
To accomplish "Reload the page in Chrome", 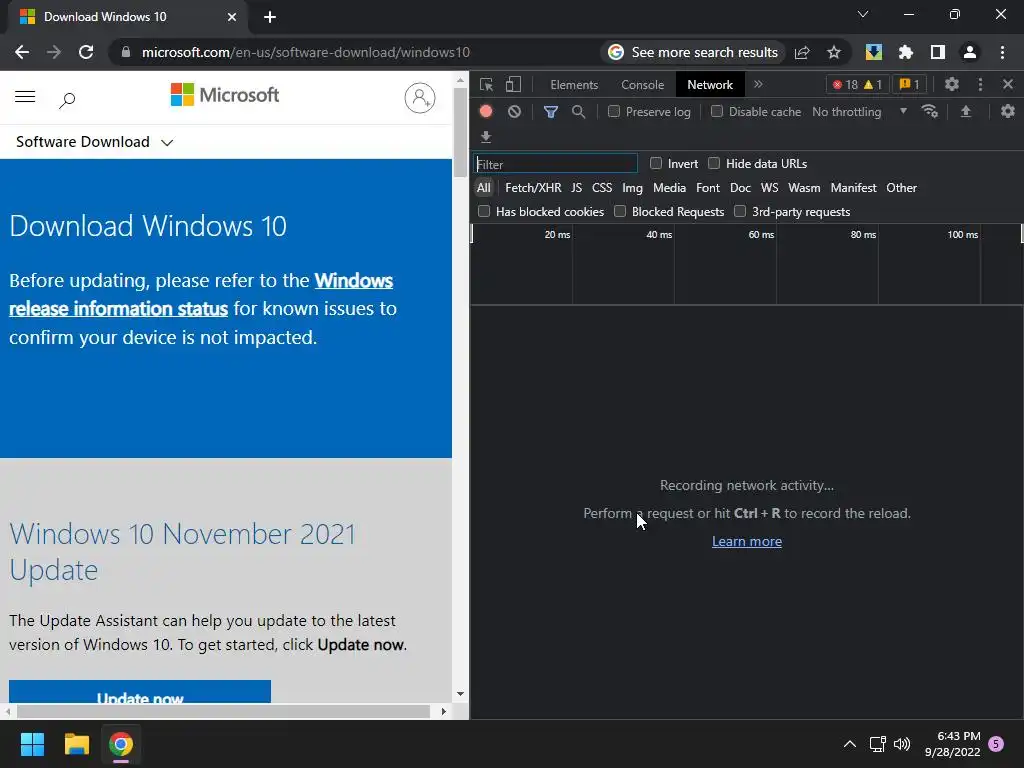I will click(86, 52).
